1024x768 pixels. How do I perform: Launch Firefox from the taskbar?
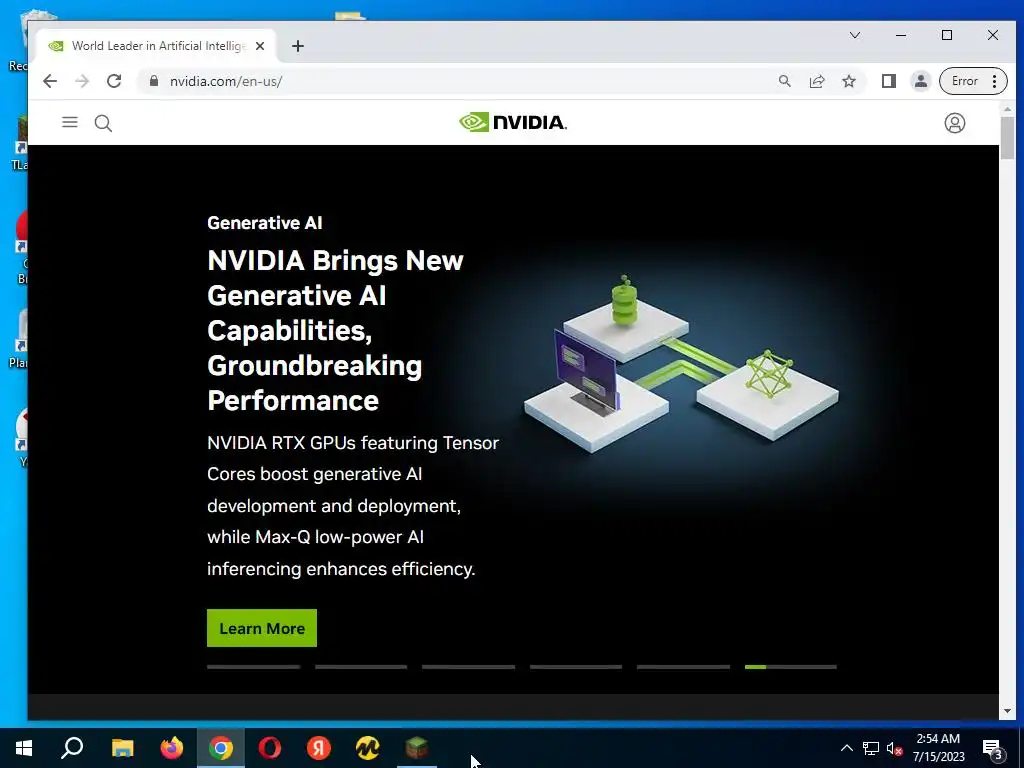tap(172, 748)
